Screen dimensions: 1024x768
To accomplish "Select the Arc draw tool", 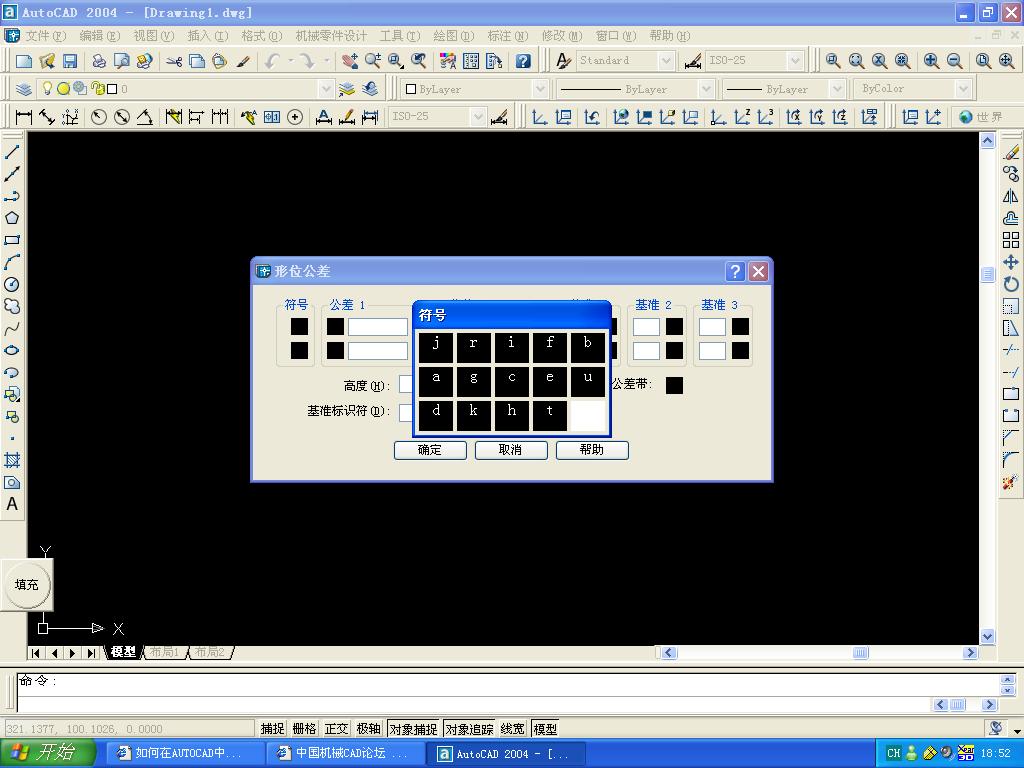I will [12, 262].
